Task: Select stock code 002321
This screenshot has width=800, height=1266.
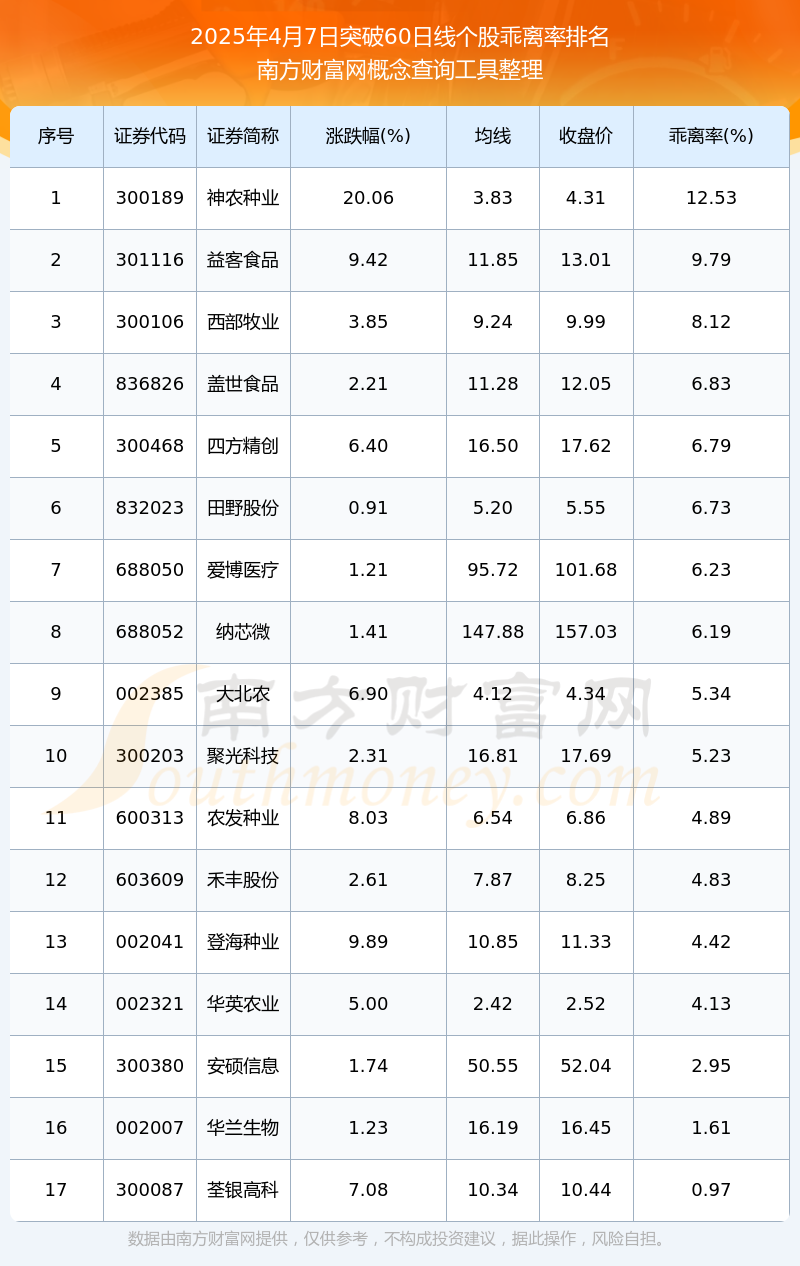Action: point(150,1004)
